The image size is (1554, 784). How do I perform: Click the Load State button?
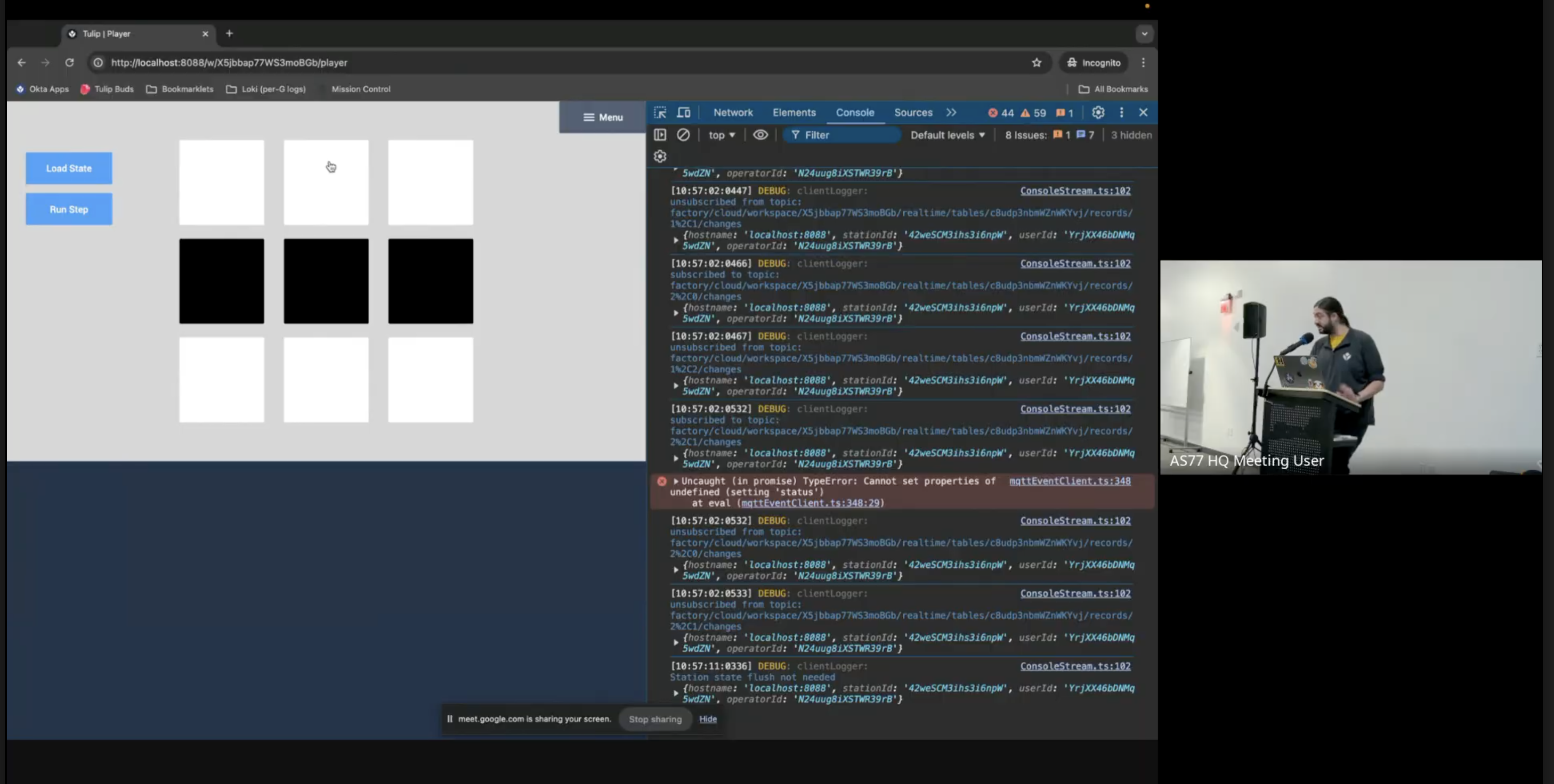point(69,168)
